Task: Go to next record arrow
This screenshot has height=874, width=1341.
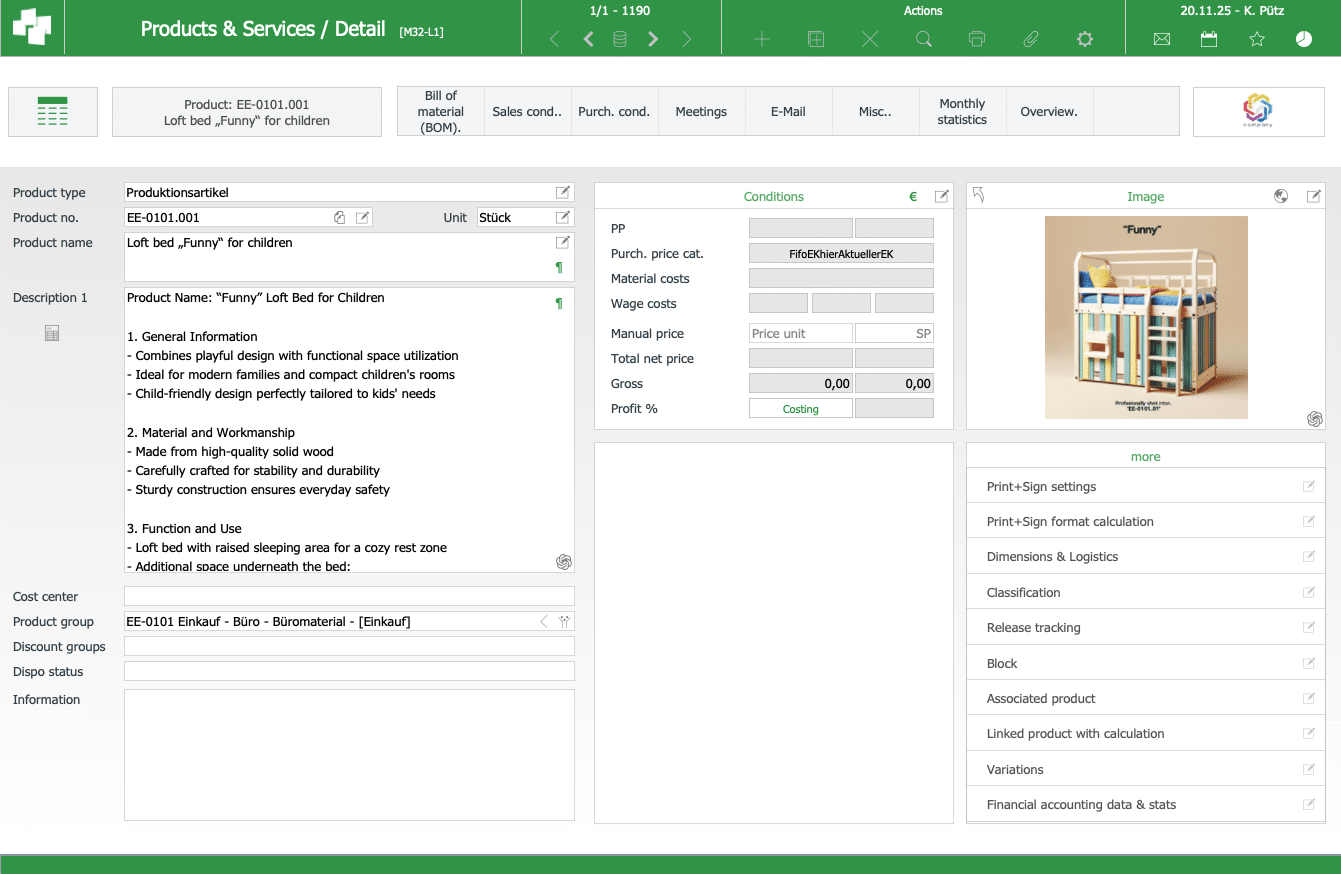Action: [x=653, y=39]
